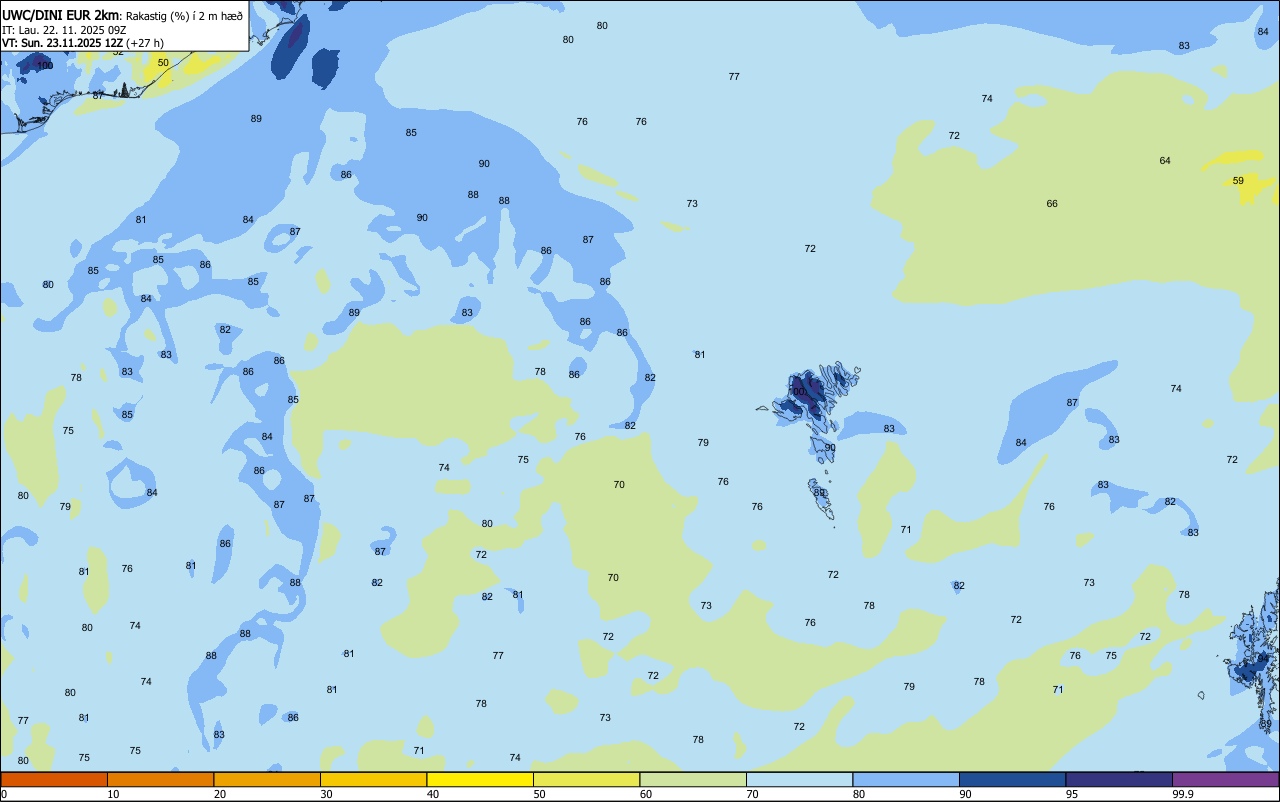Click the map value '66' in the green area
Image resolution: width=1280 pixels, height=802 pixels.
tap(1052, 204)
